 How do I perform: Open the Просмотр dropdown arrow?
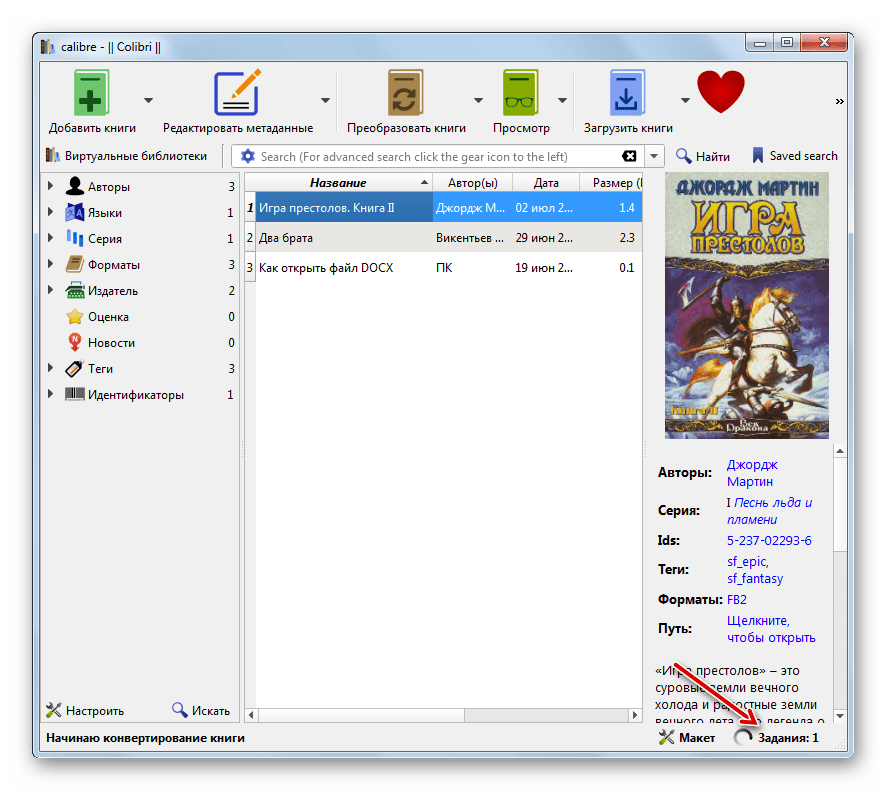[x=562, y=101]
